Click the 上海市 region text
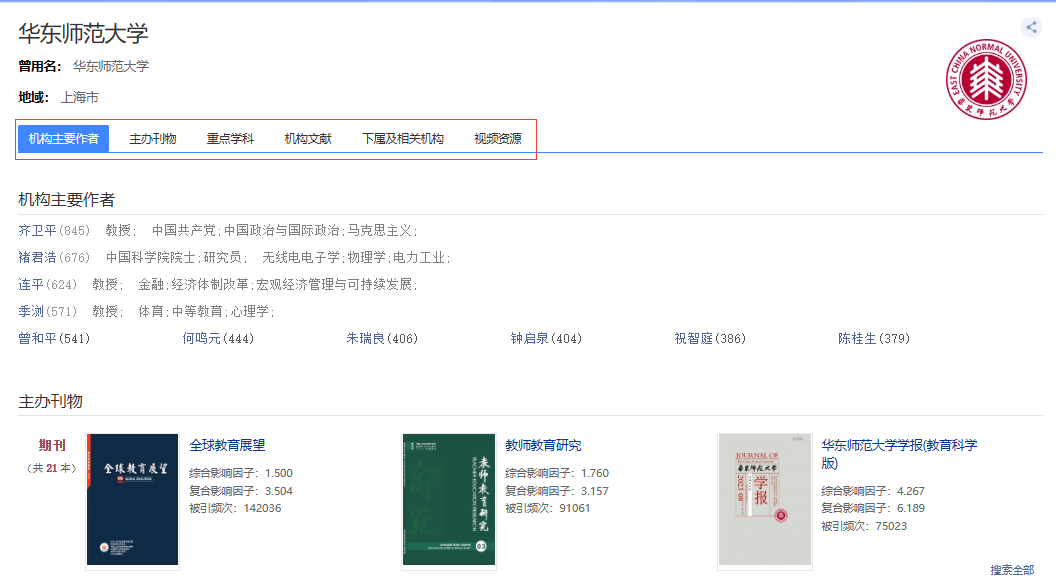1056x587 pixels. (x=79, y=98)
